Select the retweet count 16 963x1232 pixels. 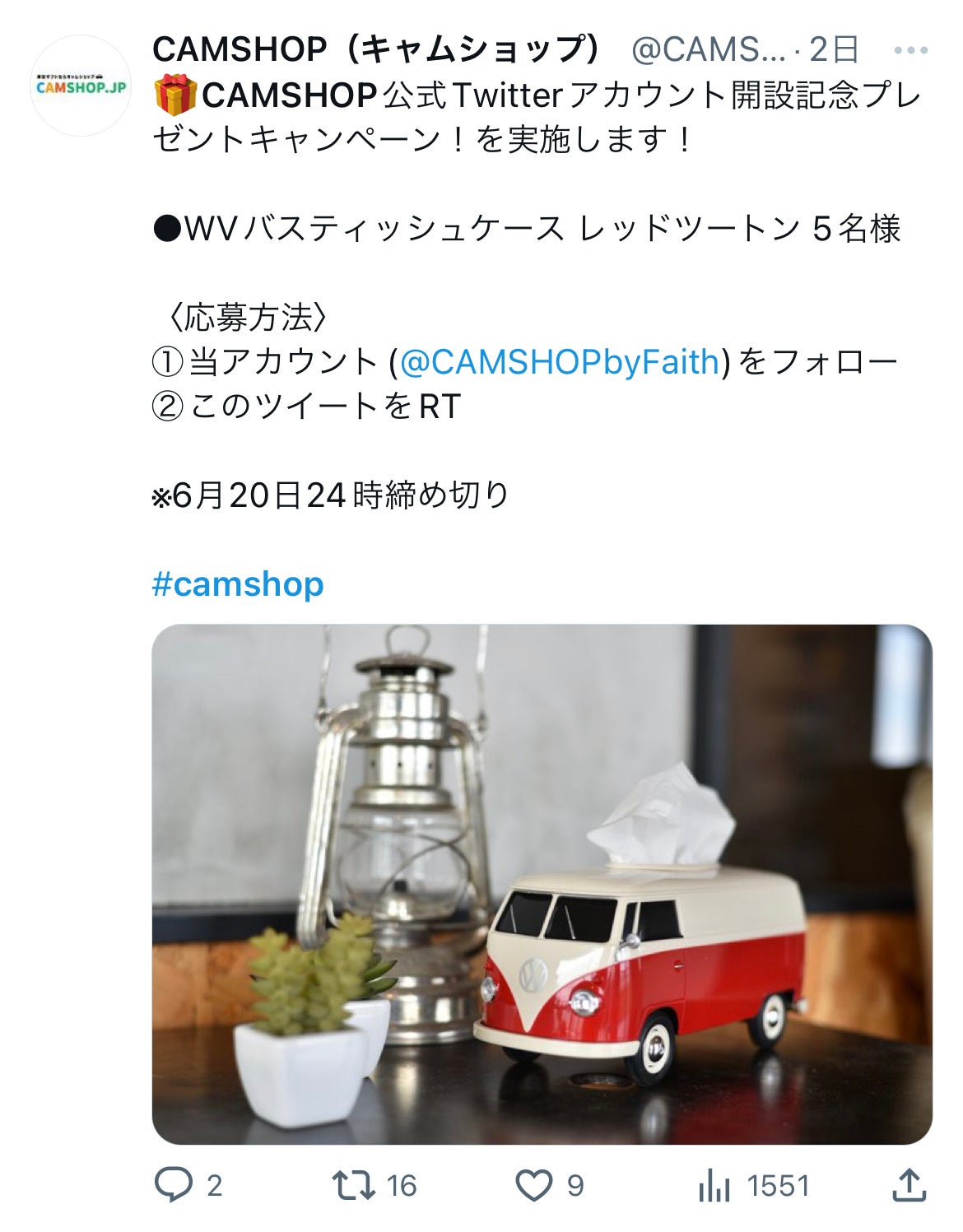pos(402,1186)
